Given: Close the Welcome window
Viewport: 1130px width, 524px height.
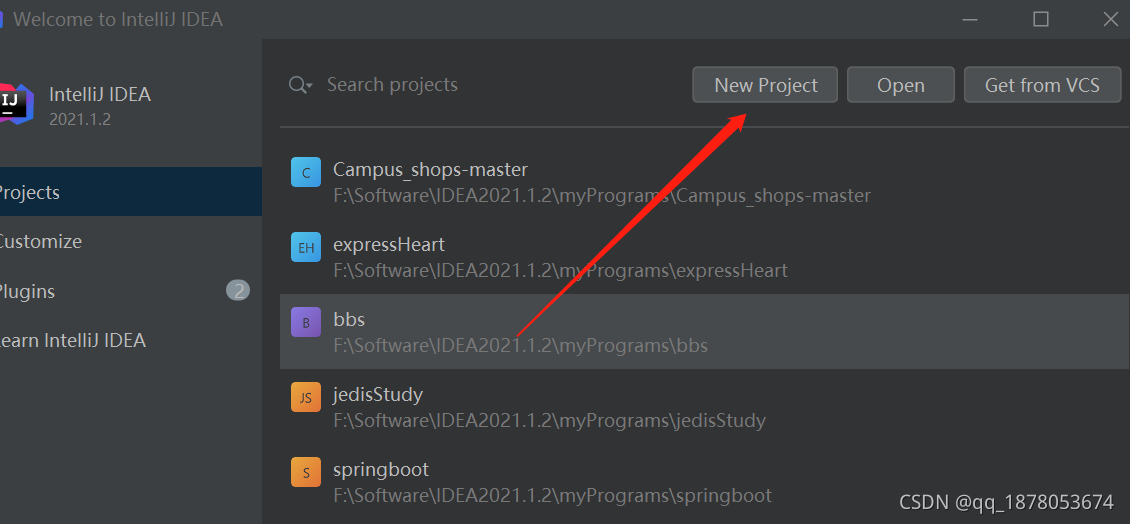Looking at the screenshot, I should point(1111,19).
